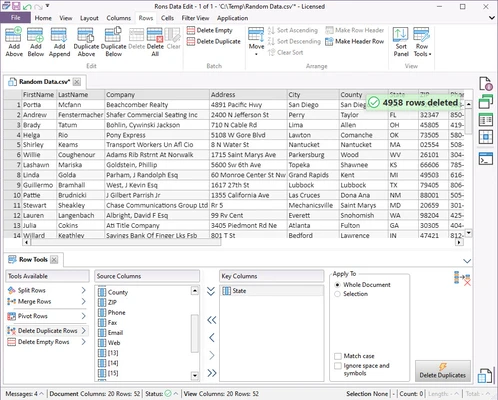Click the Delete All rows icon

(x=155, y=42)
